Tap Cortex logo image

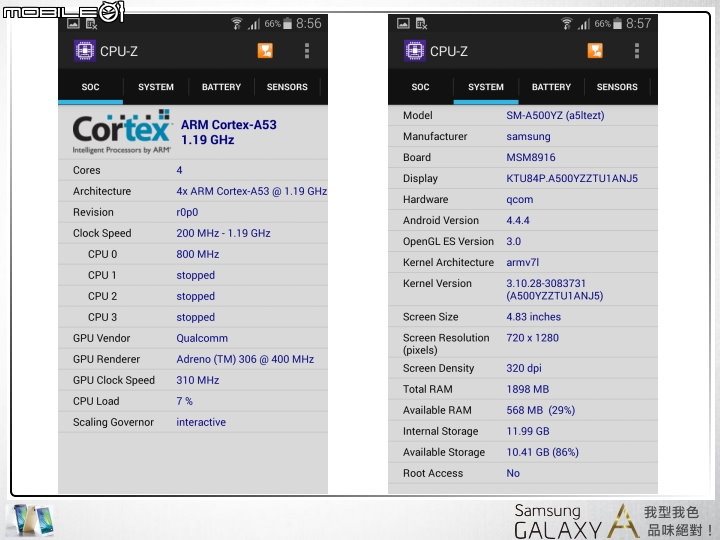(122, 131)
